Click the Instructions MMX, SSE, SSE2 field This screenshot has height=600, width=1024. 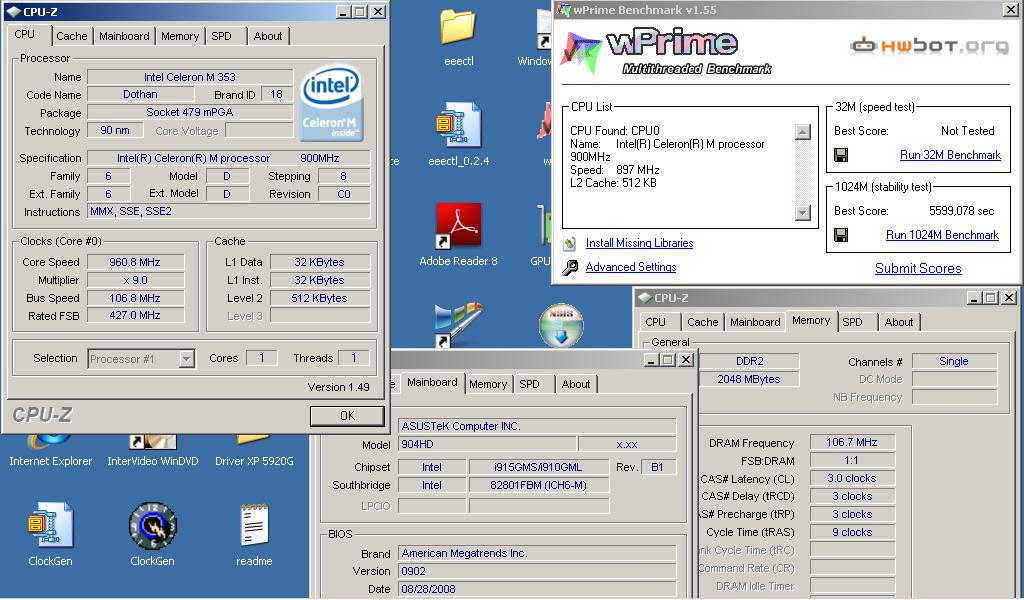[229, 212]
